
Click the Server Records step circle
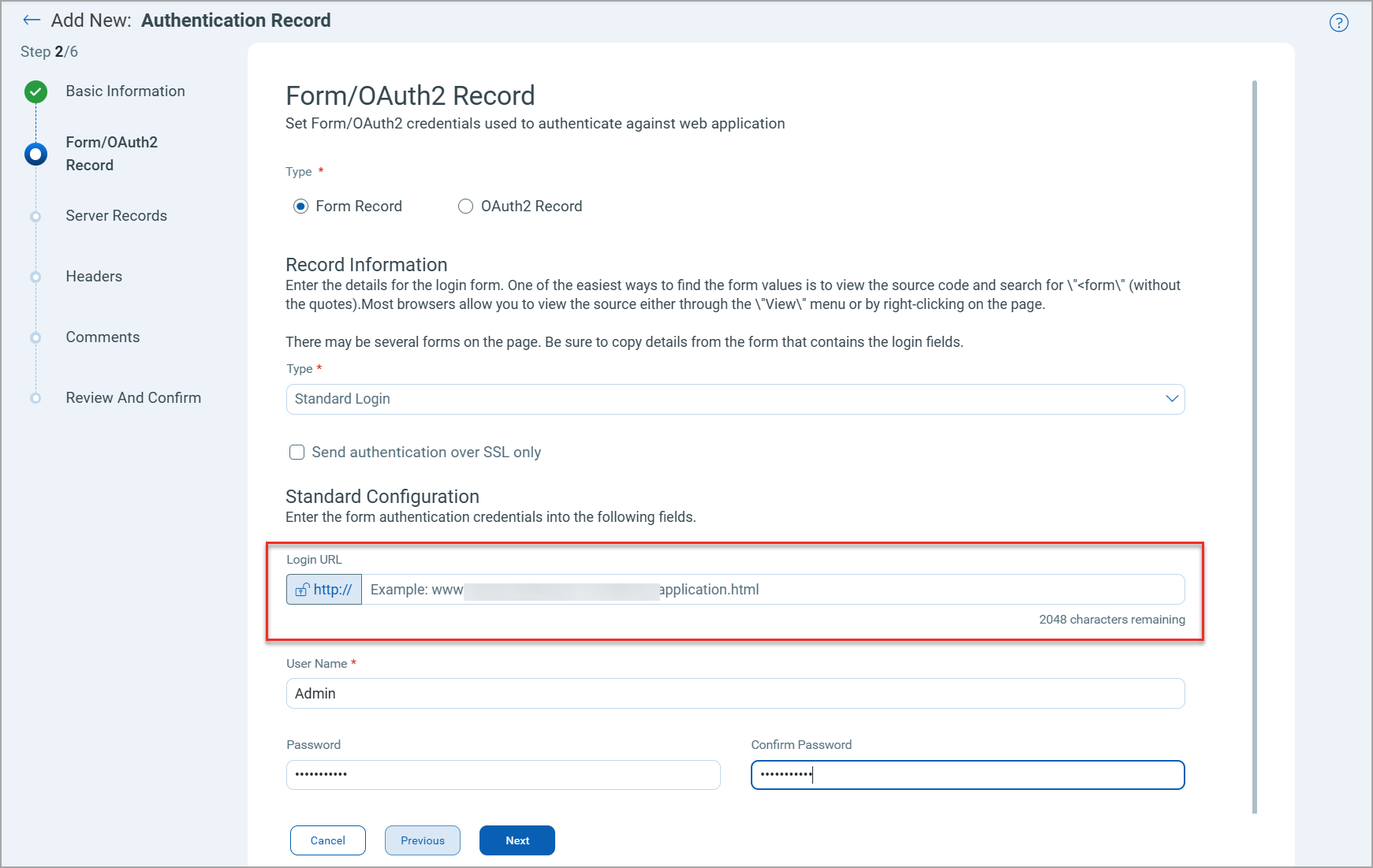tap(35, 215)
